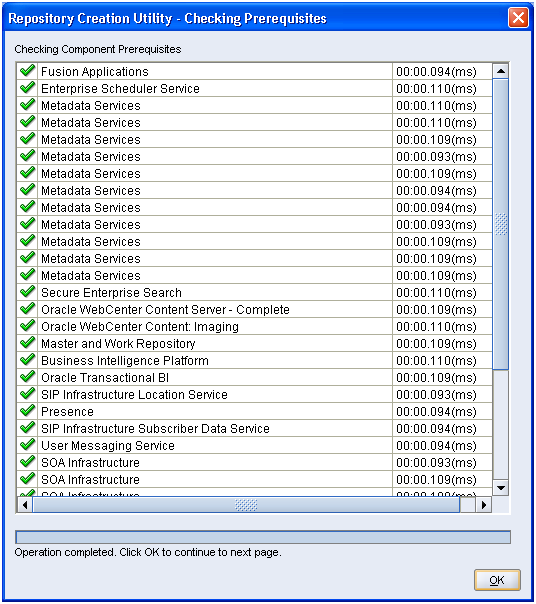Click the horizontal scrollbar thumb

246,505
